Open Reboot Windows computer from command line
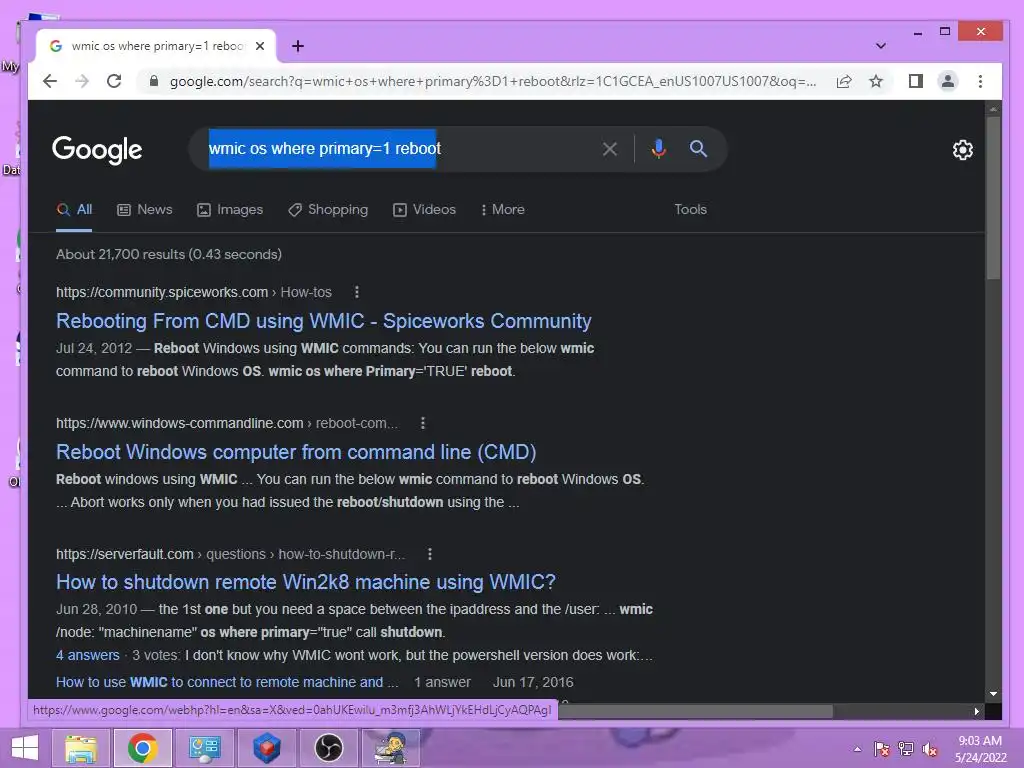This screenshot has height=768, width=1024. pos(296,452)
